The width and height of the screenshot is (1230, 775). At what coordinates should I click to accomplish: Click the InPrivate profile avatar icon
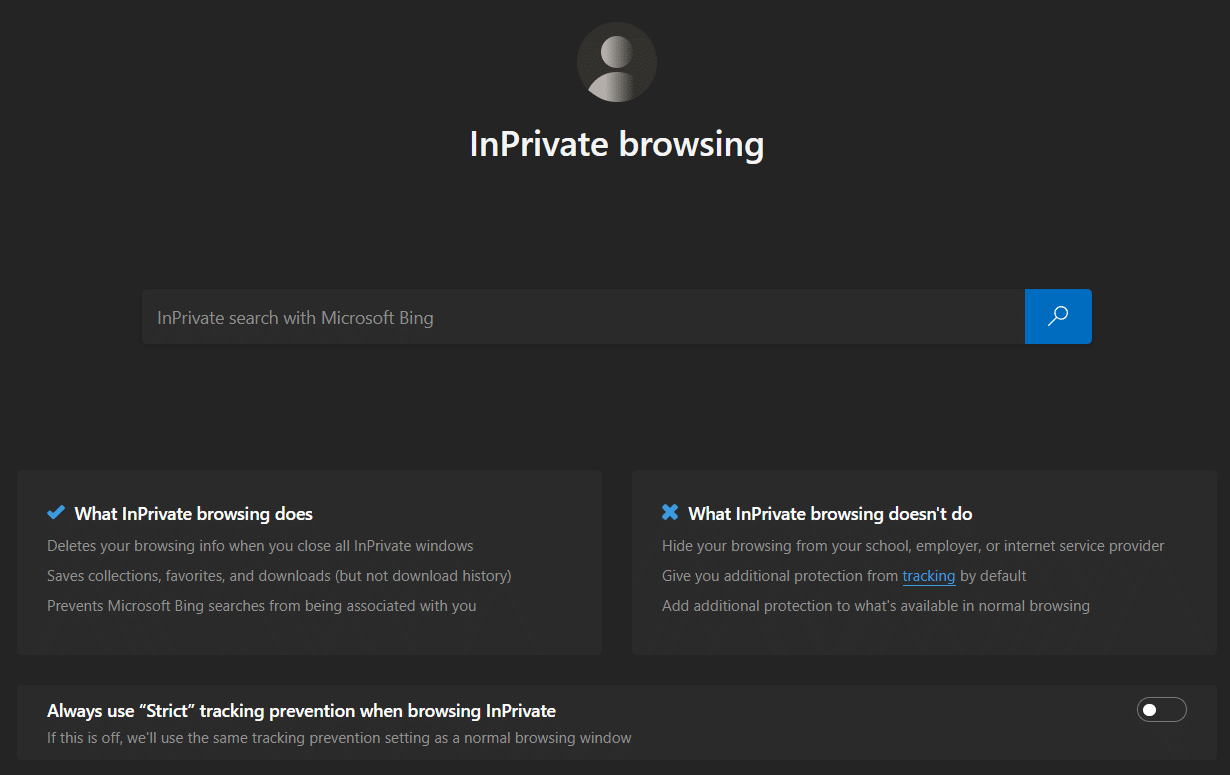(x=616, y=62)
